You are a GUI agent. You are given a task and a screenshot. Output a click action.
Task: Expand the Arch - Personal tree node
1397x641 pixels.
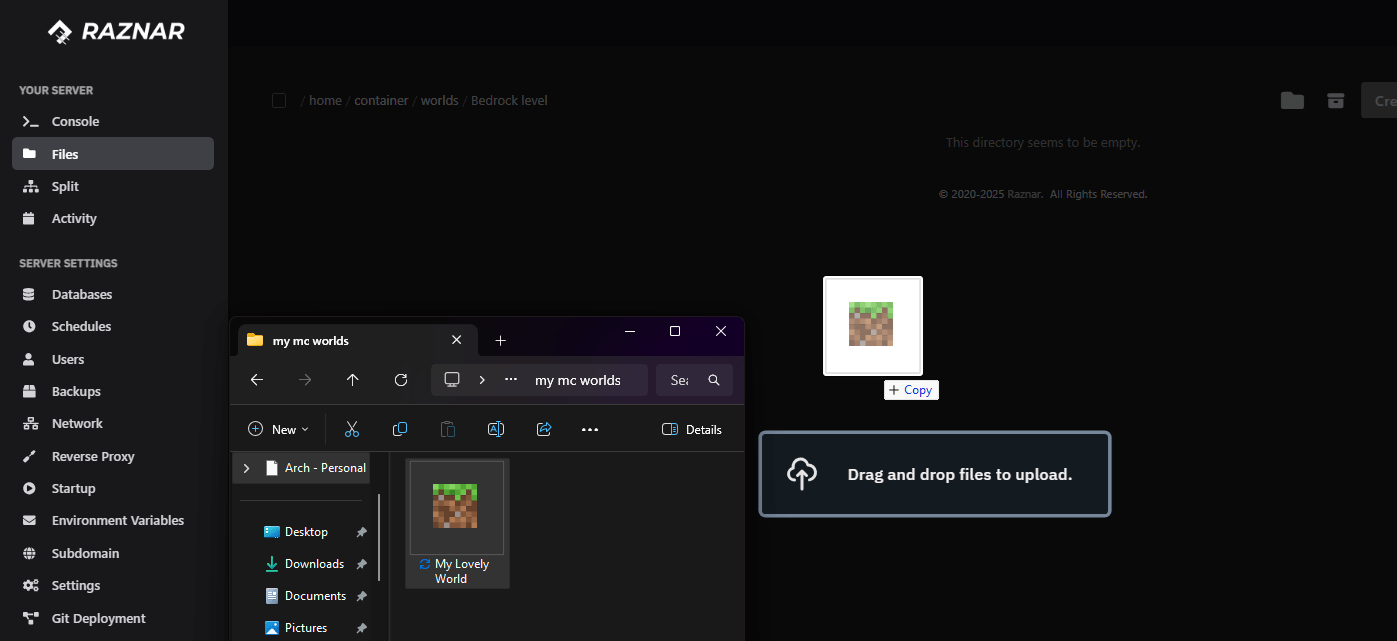(x=246, y=468)
